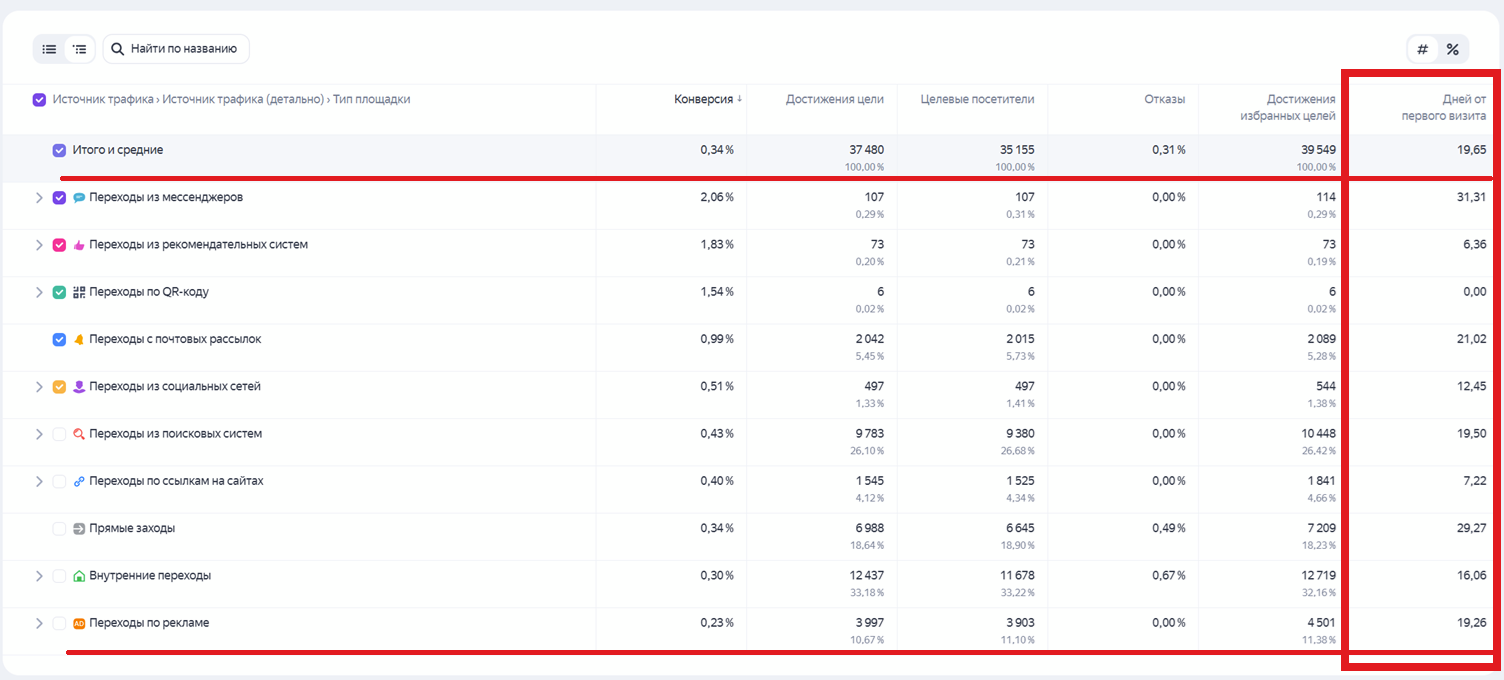The height and width of the screenshot is (680, 1504).
Task: Switch to tree list view icon
Action: pos(80,49)
